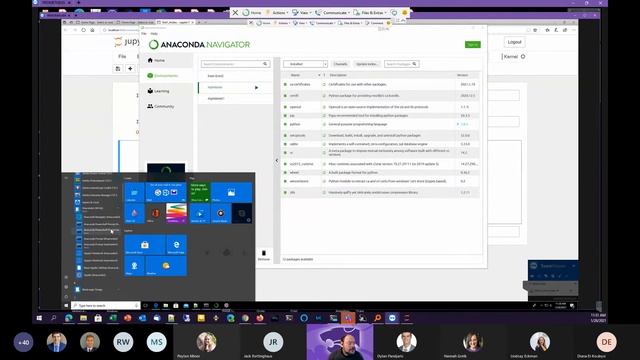Open the Weather tile in Start menu
The width and height of the screenshot is (640, 360).
(166, 266)
